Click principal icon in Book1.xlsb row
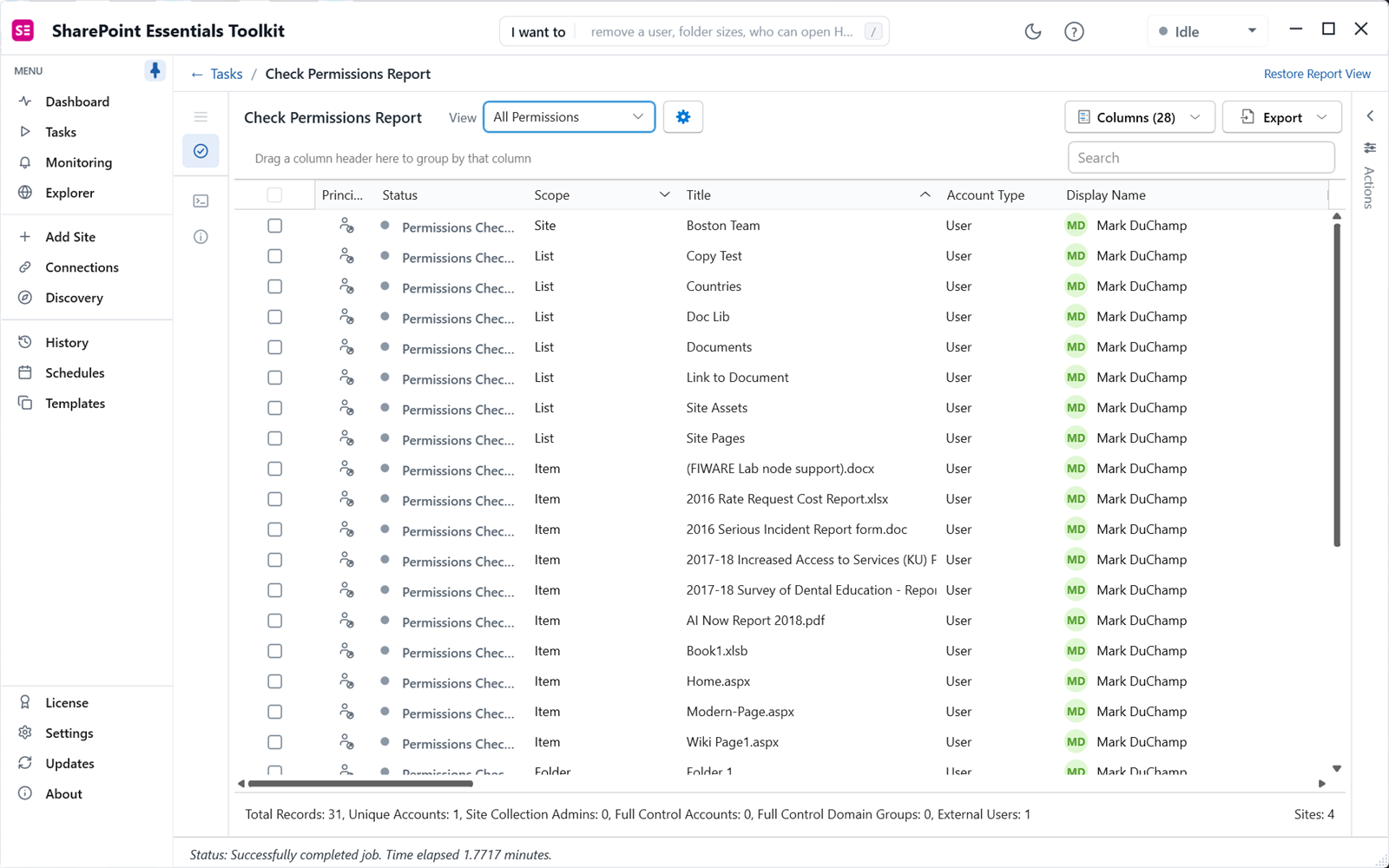The image size is (1389, 868). 346,651
